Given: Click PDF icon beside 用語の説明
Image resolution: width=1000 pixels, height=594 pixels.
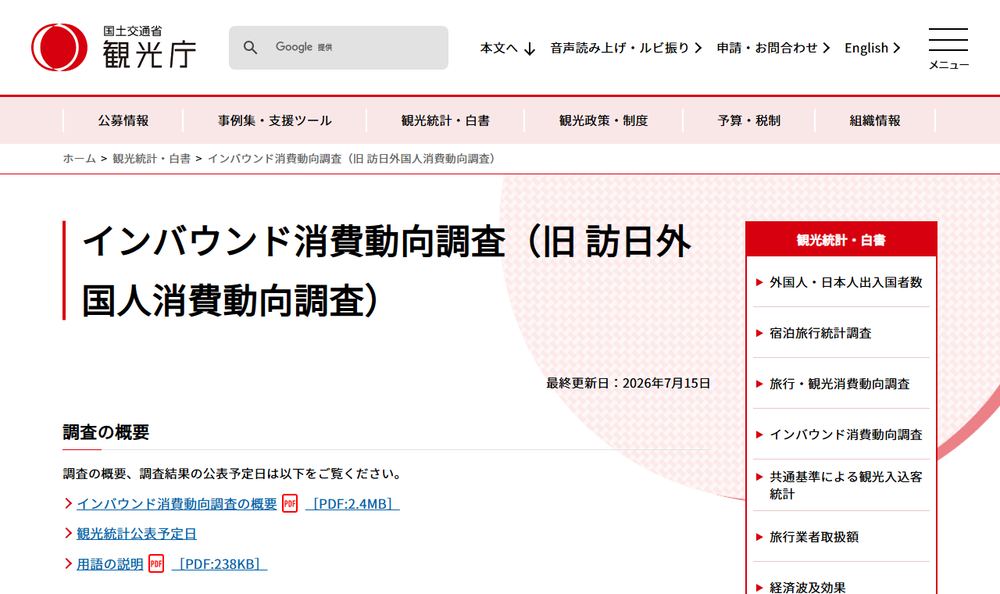Looking at the screenshot, I should 156,563.
